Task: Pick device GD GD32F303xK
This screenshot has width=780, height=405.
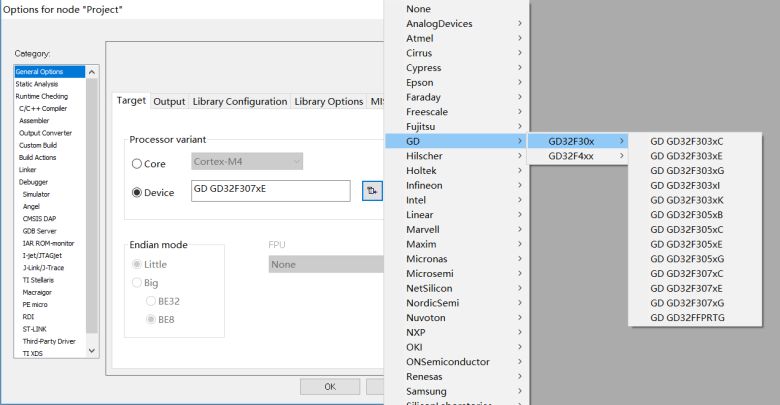Action: coord(695,200)
